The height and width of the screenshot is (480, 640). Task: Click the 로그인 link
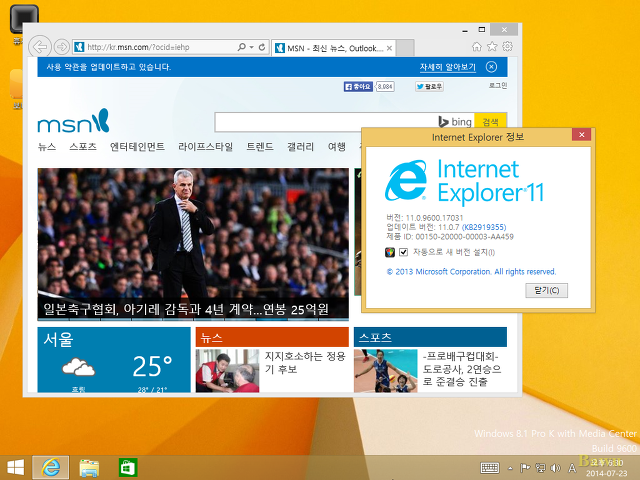click(x=498, y=85)
